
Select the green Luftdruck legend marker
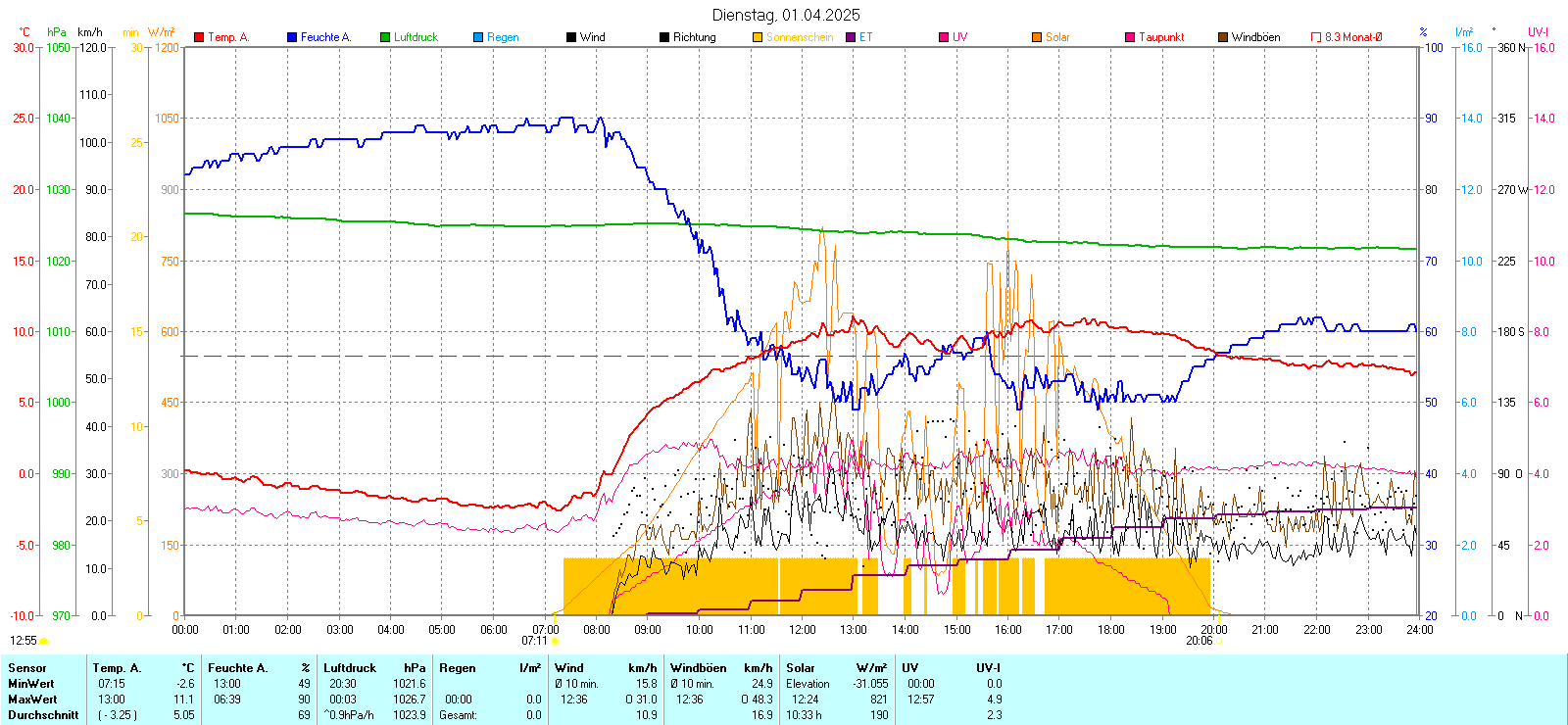pos(385,37)
